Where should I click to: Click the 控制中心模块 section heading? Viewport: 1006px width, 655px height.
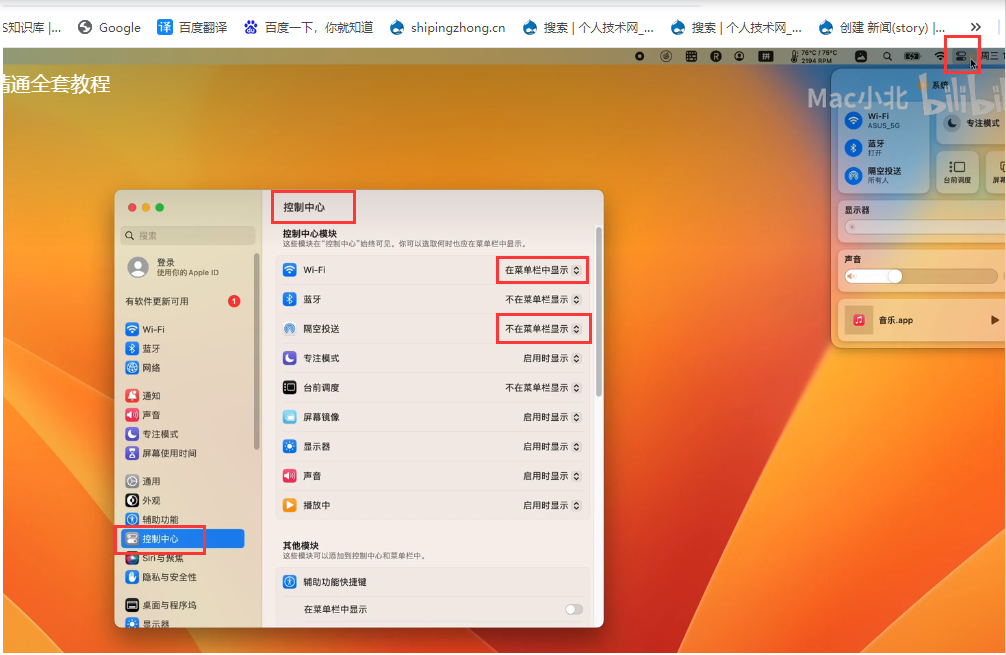[310, 234]
